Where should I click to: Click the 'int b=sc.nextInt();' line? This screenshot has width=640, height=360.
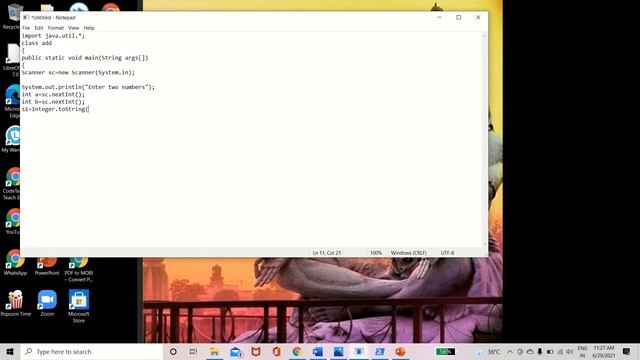coord(53,102)
